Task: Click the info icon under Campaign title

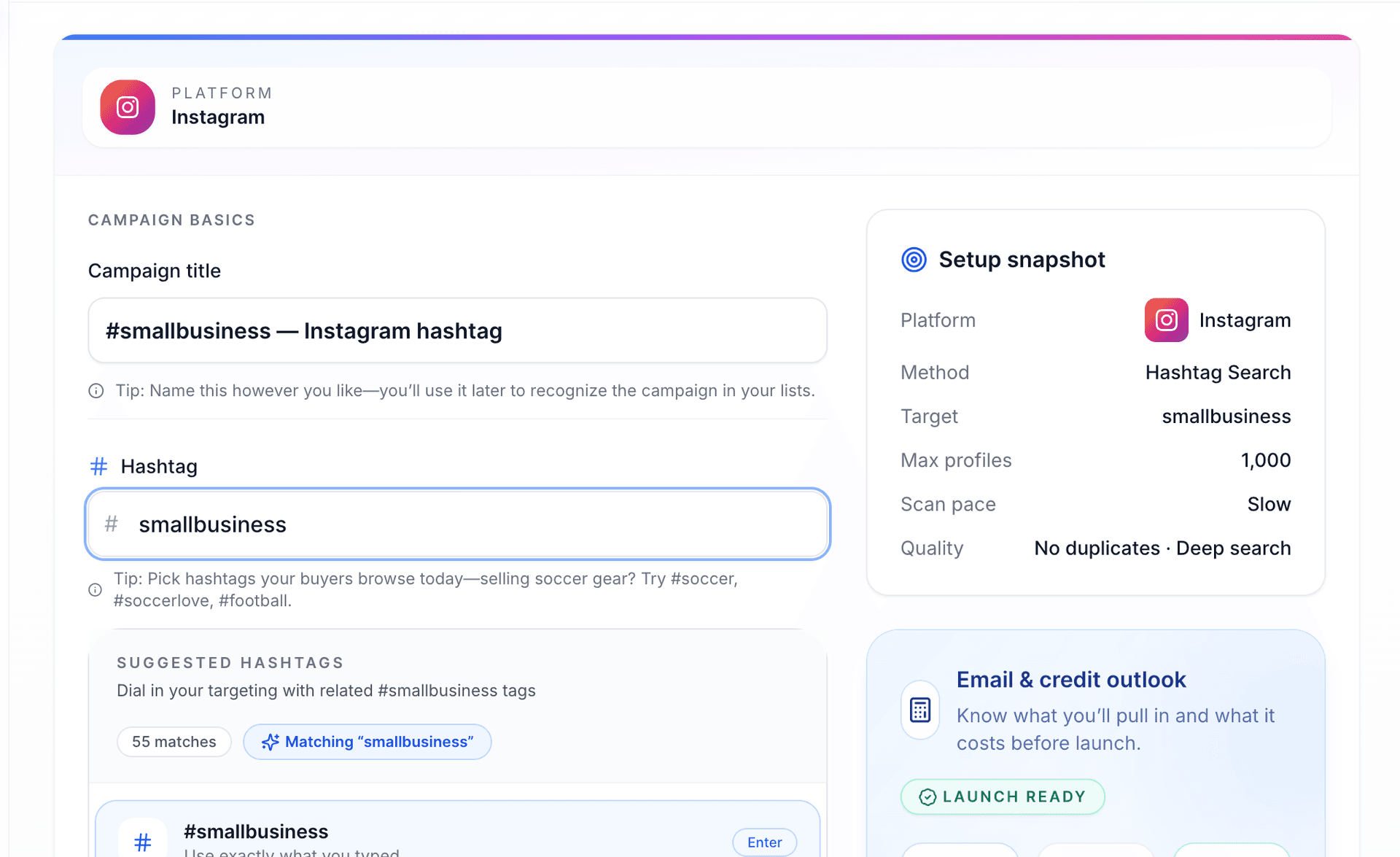Action: [x=96, y=390]
